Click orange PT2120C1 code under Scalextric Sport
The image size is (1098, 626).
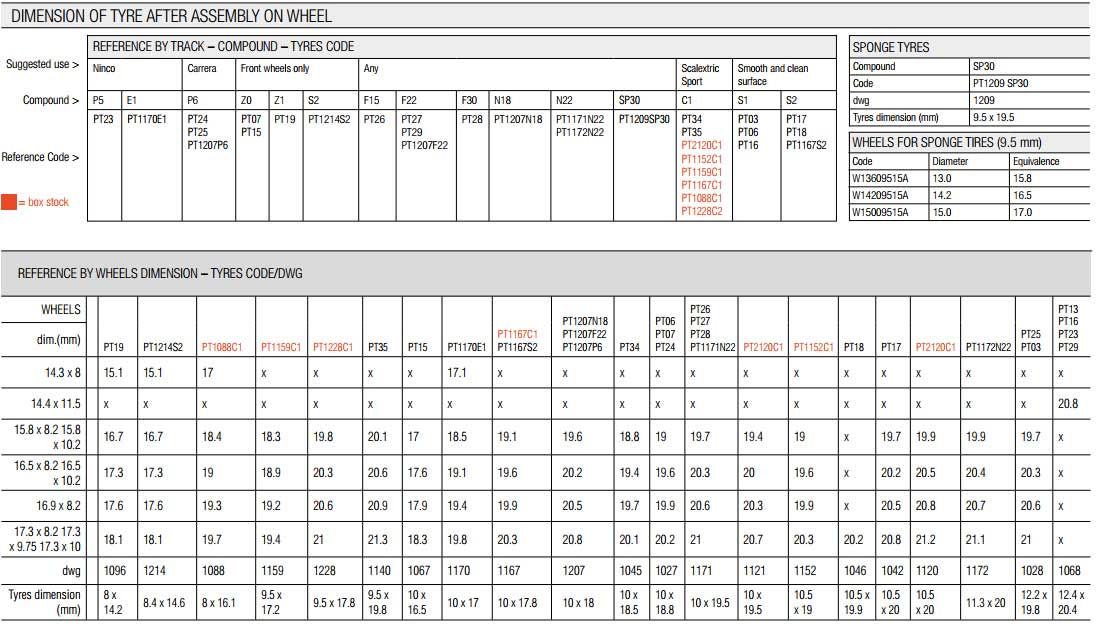[x=701, y=145]
